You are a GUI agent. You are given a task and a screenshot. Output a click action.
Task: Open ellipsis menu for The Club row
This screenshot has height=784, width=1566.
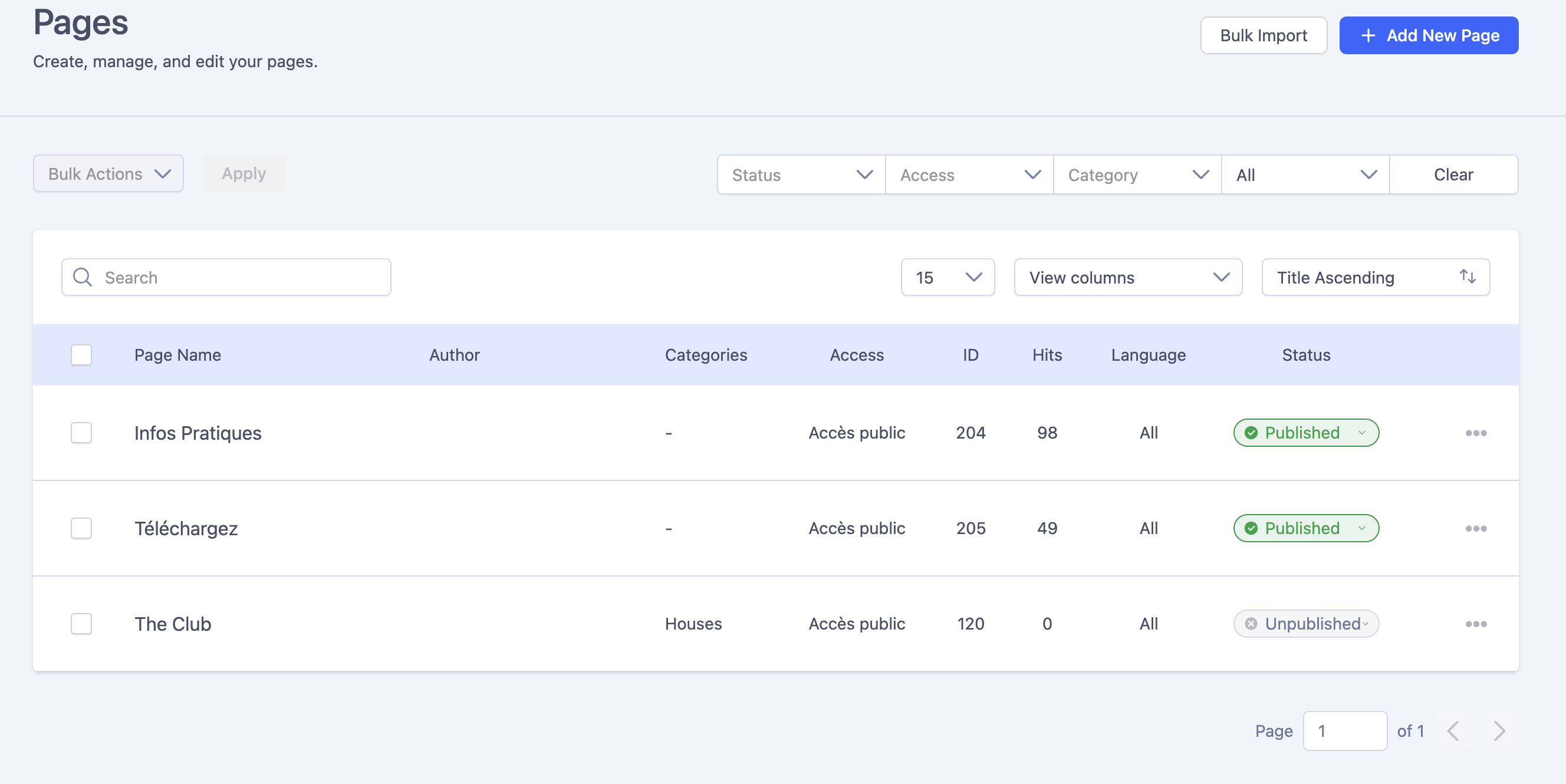click(x=1475, y=624)
